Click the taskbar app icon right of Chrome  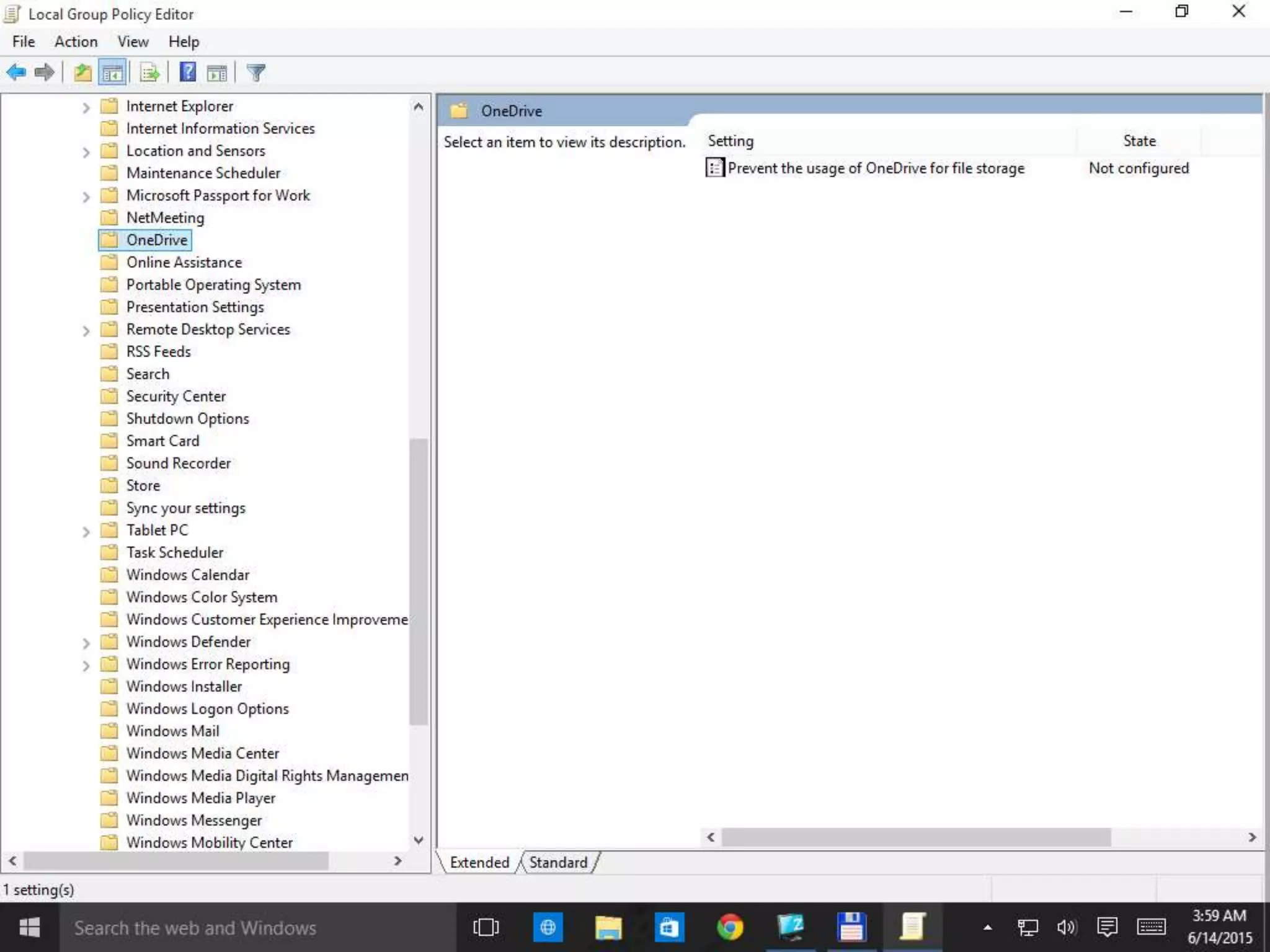point(791,927)
